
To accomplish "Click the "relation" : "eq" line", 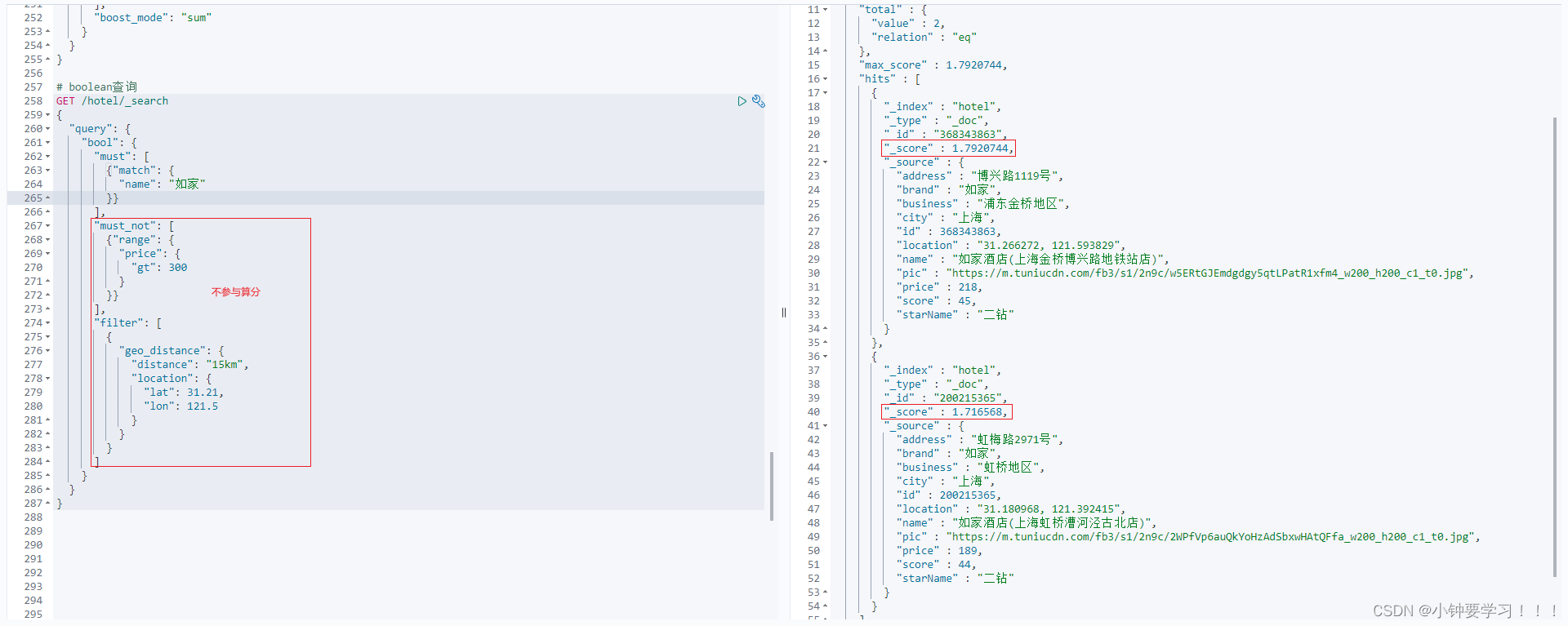I will (x=924, y=38).
